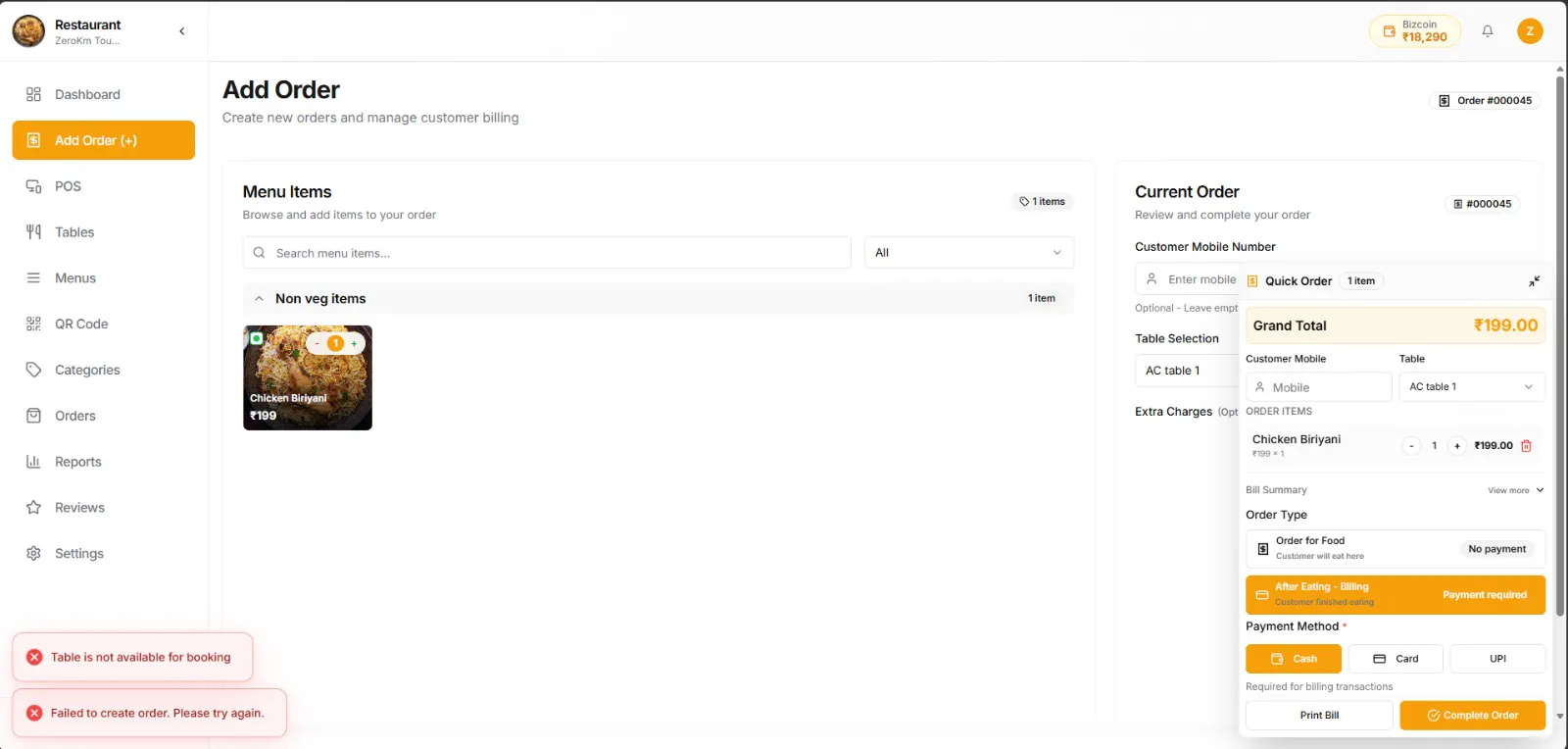Click the Print Bill button
Image resolution: width=1568 pixels, height=749 pixels.
[1319, 716]
